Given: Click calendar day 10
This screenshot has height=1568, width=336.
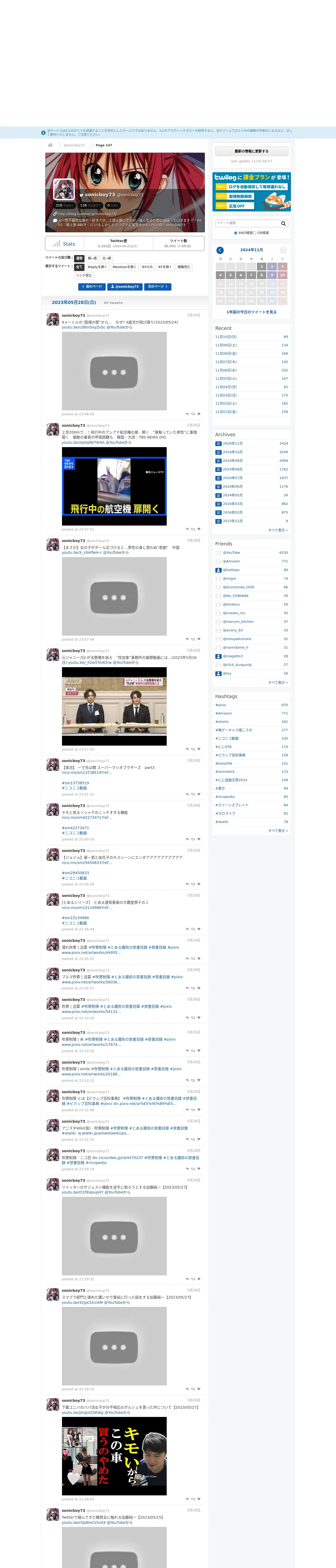Looking at the screenshot, I should click(x=282, y=275).
